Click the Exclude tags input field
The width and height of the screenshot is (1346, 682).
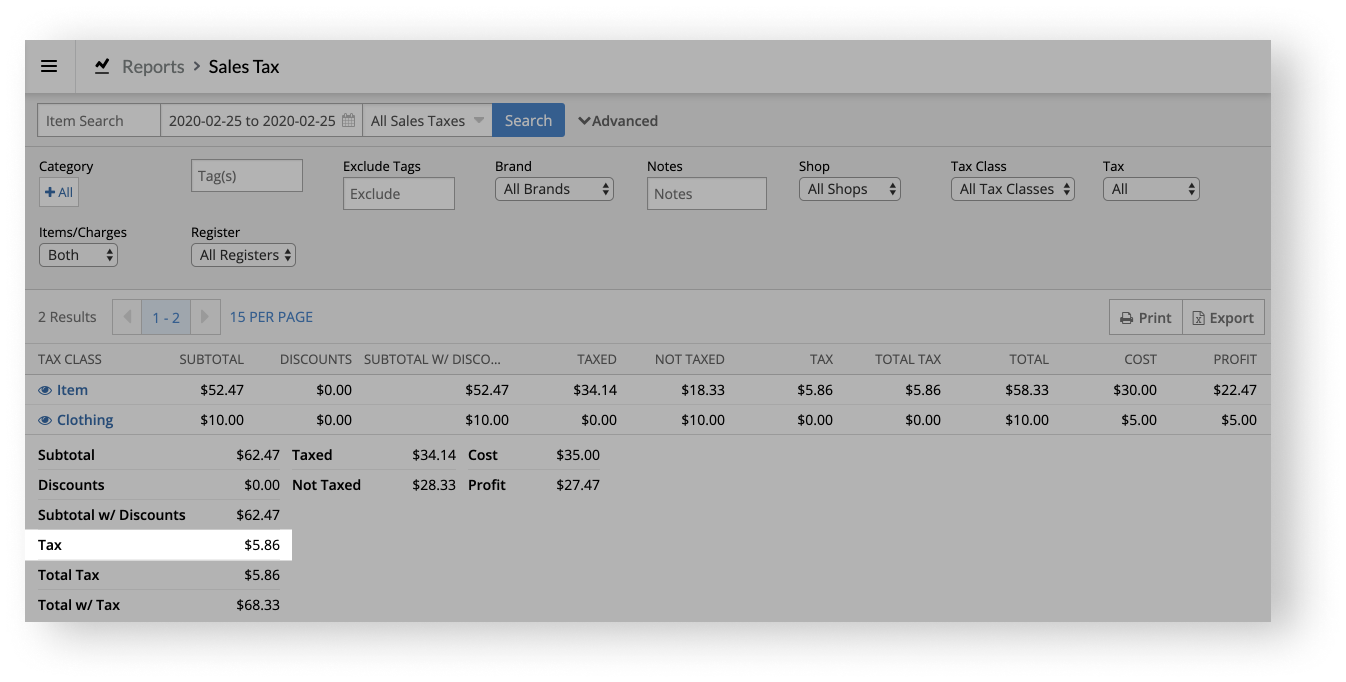(399, 194)
